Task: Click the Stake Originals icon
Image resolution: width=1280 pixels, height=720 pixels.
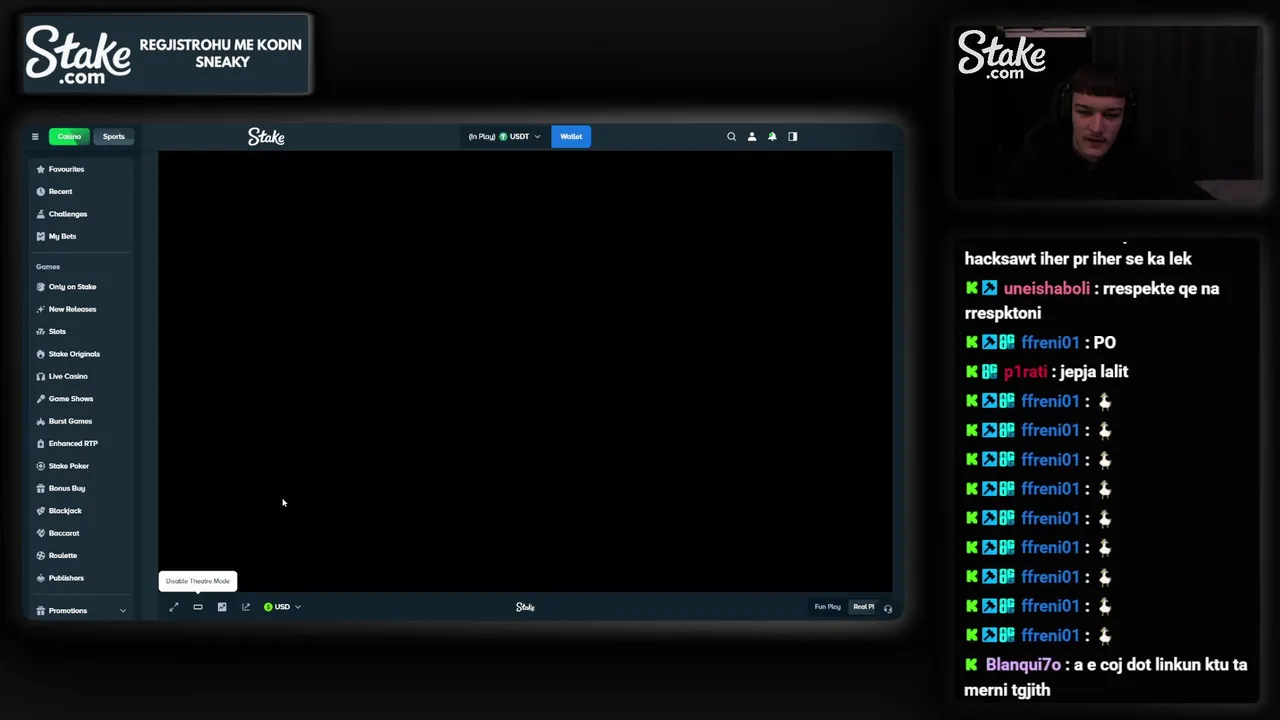Action: [41, 354]
